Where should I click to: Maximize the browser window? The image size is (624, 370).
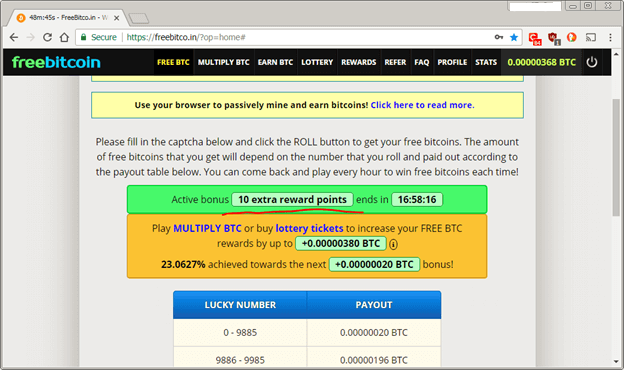(x=588, y=6)
